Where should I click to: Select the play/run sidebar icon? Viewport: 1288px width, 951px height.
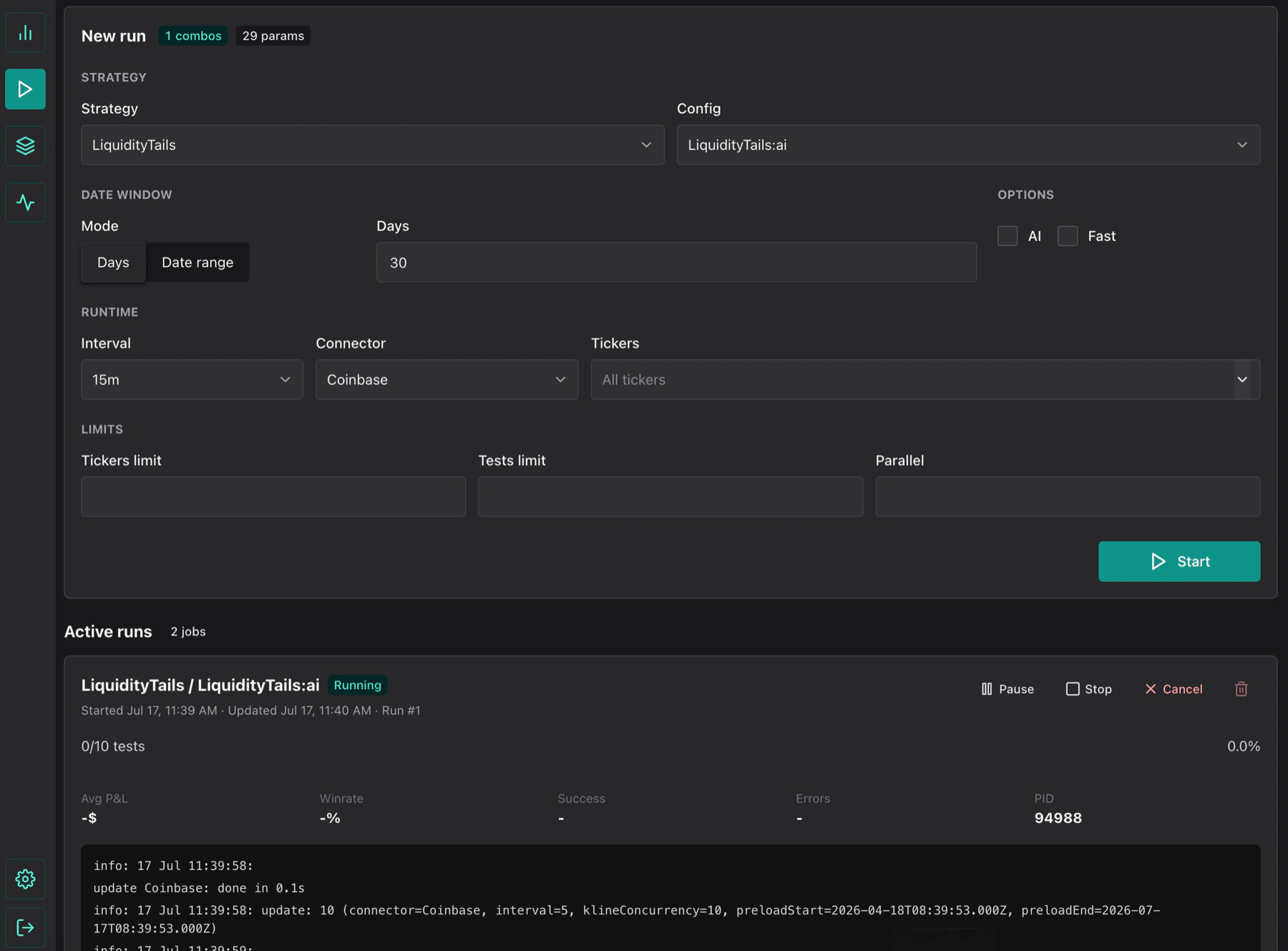click(25, 89)
